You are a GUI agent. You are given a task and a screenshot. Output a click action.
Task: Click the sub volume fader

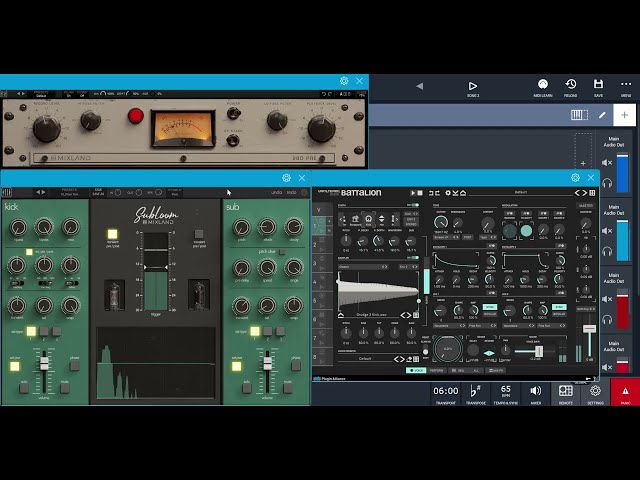tap(267, 363)
